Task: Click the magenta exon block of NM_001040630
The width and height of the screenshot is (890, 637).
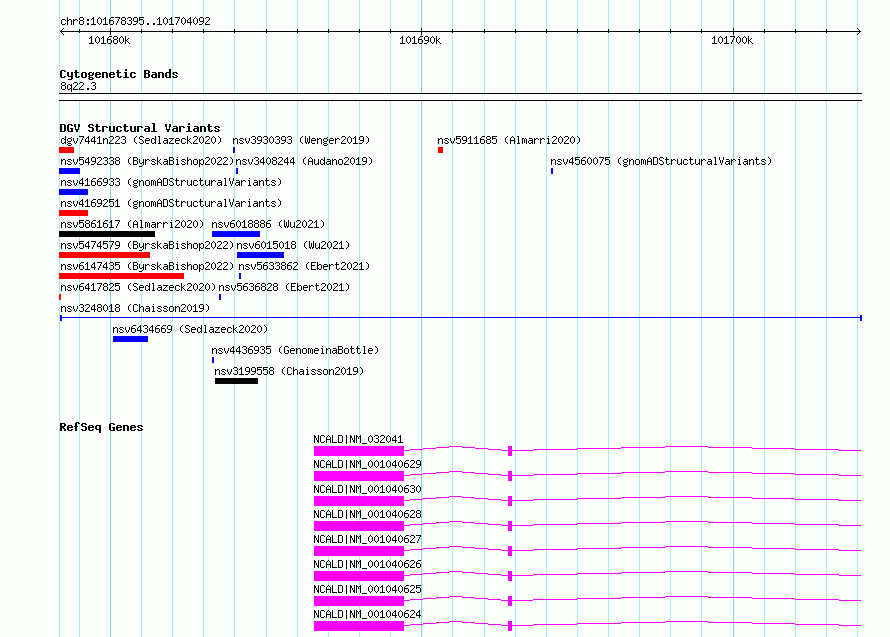Action: 359,501
